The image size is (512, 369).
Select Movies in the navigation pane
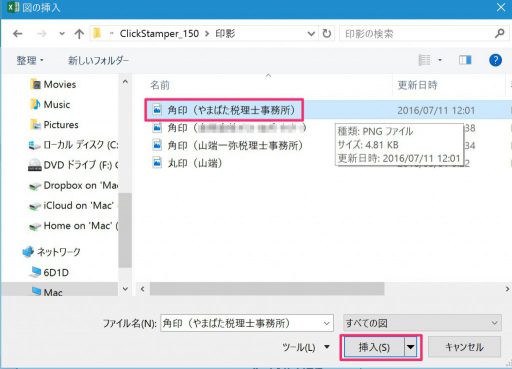[x=53, y=85]
